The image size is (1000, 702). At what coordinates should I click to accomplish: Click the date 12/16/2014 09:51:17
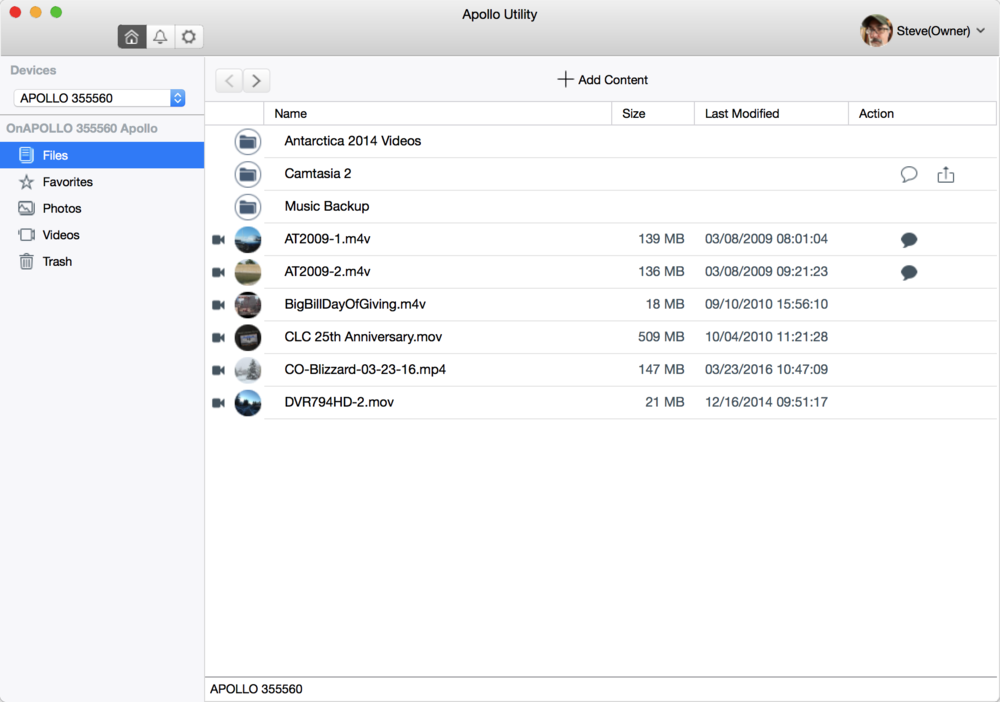coord(766,402)
